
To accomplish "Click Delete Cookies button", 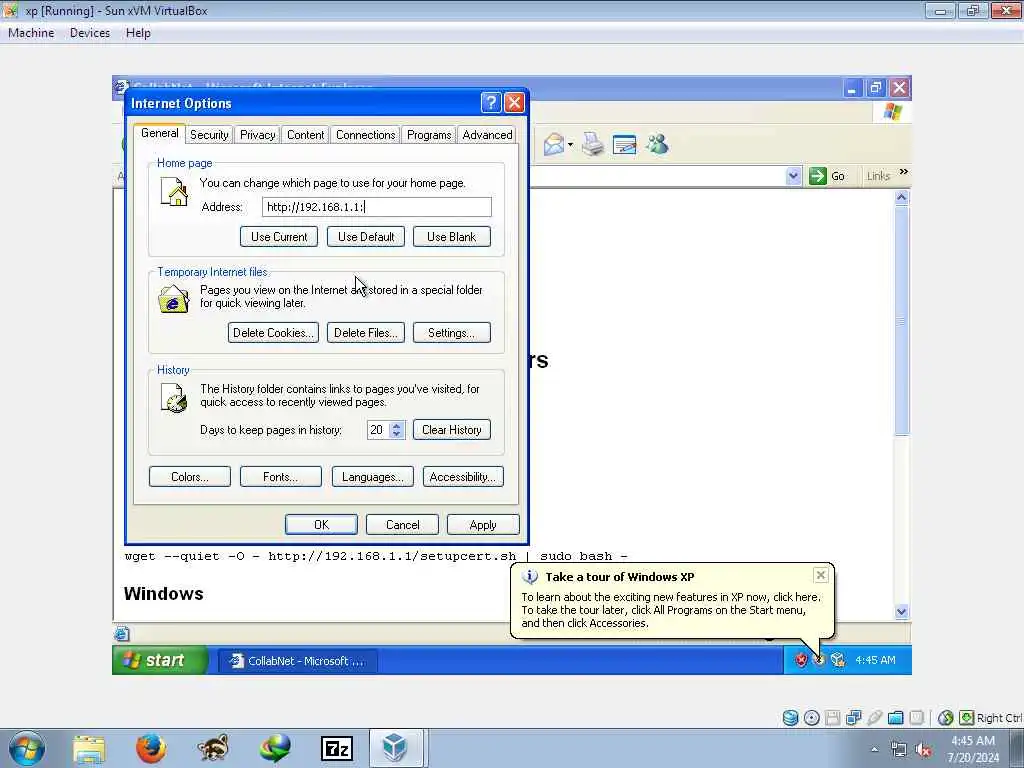I will [273, 332].
